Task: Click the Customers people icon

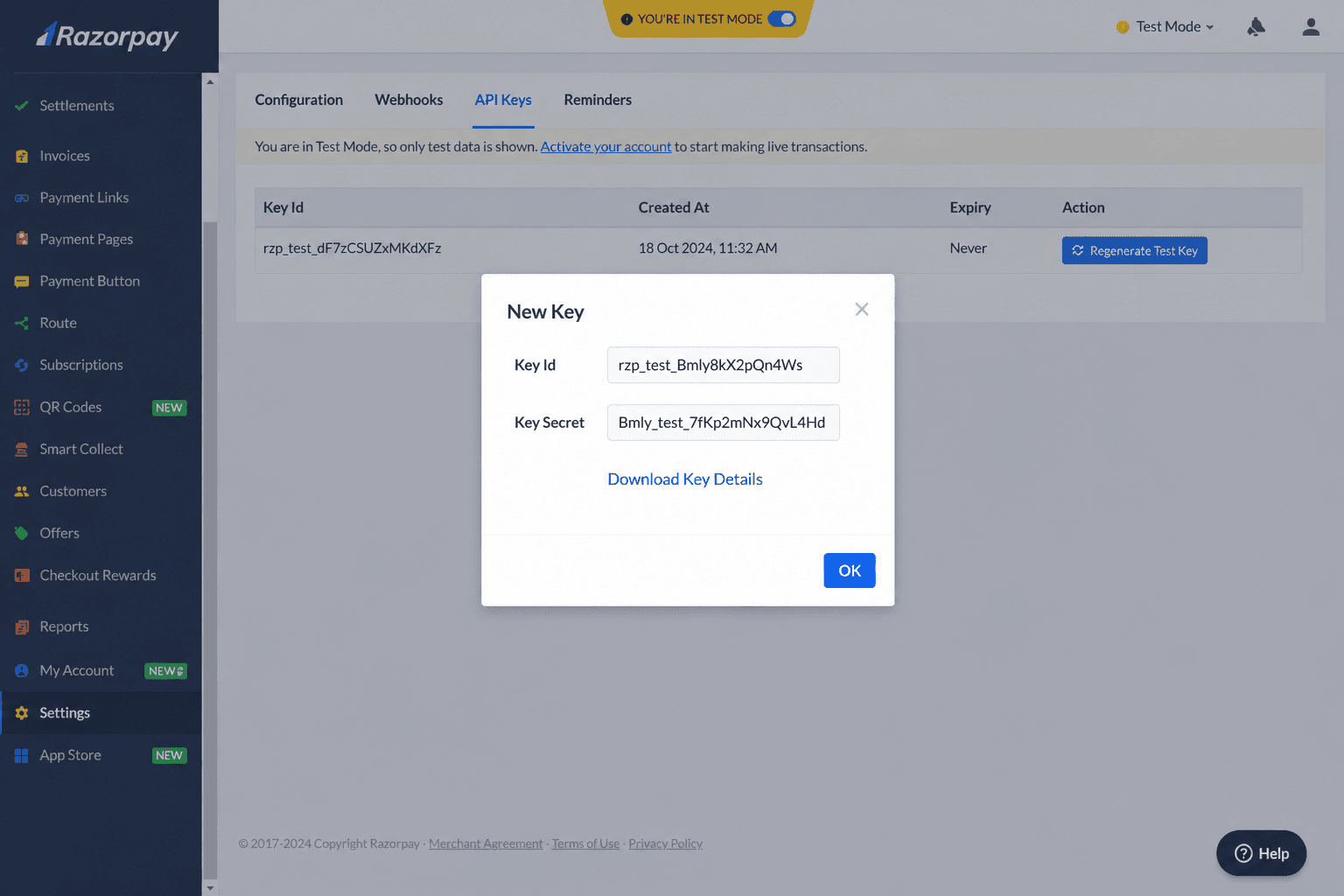Action: [22, 492]
